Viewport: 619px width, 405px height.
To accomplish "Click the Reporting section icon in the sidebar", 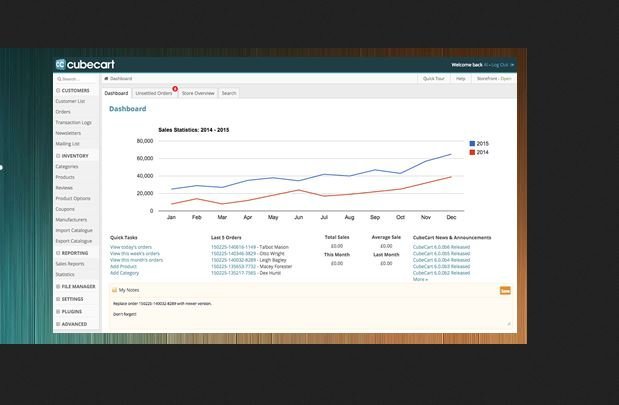I will pyautogui.click(x=58, y=253).
